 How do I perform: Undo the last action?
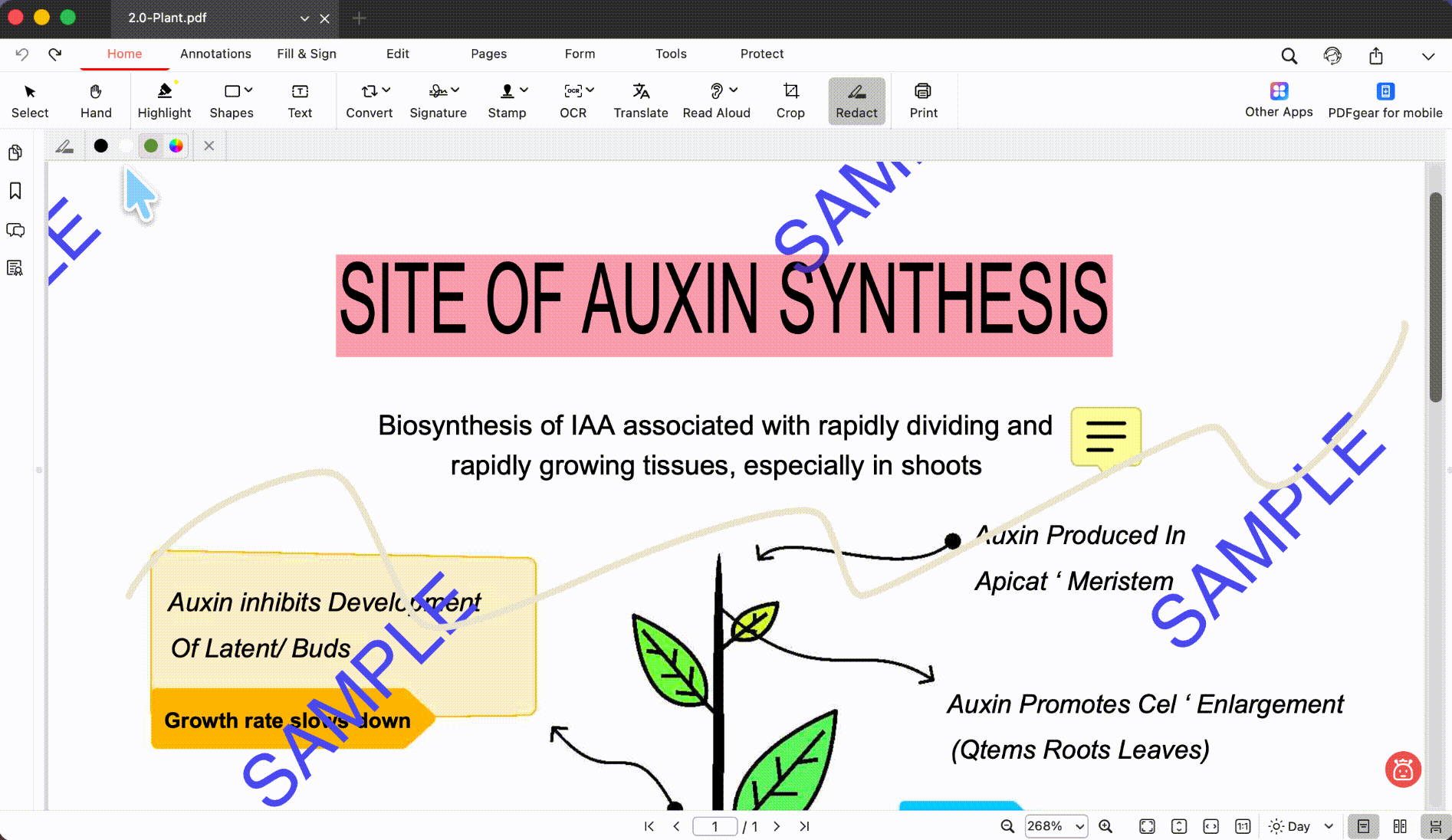(x=22, y=54)
